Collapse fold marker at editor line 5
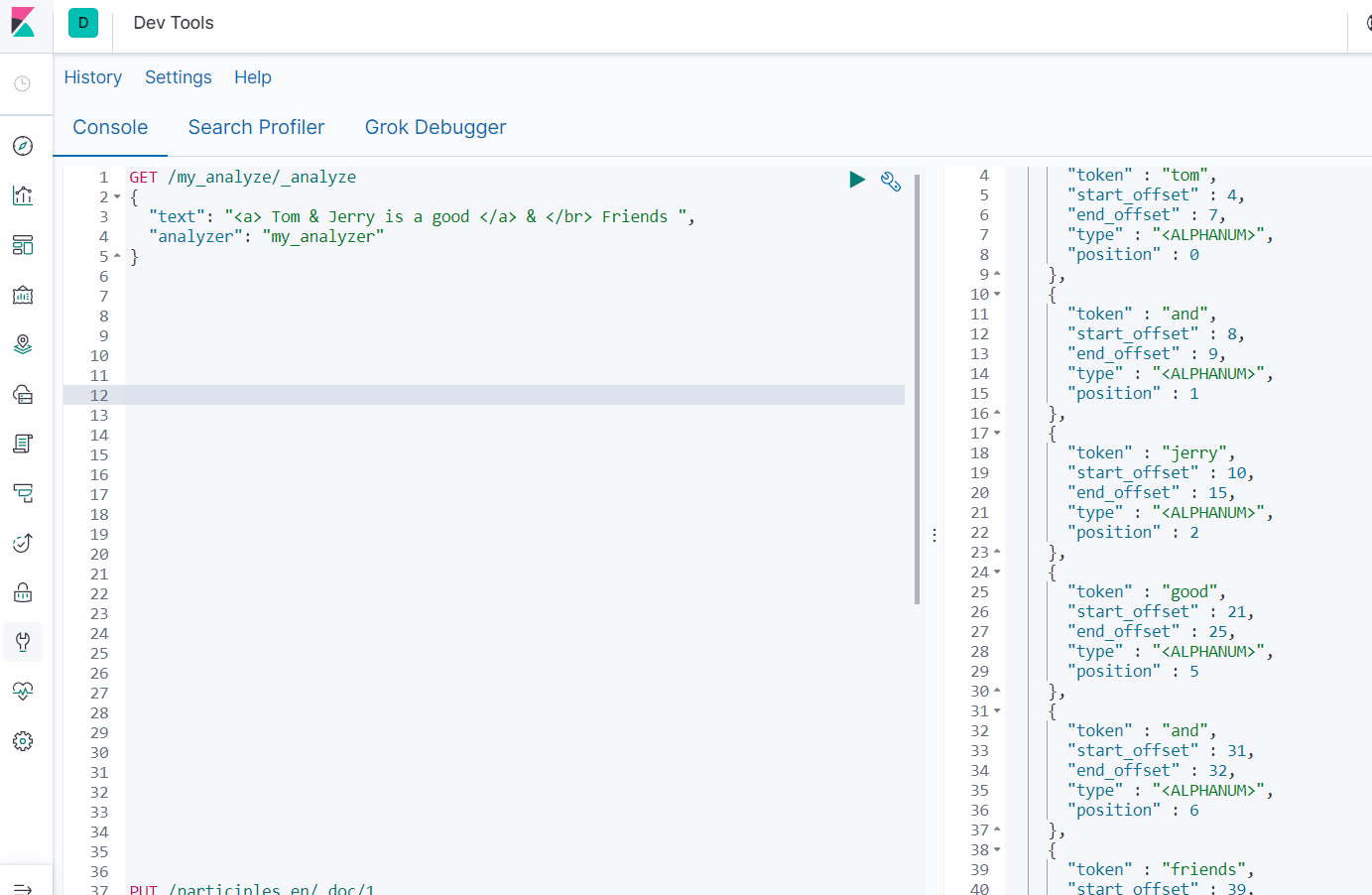 click(117, 256)
